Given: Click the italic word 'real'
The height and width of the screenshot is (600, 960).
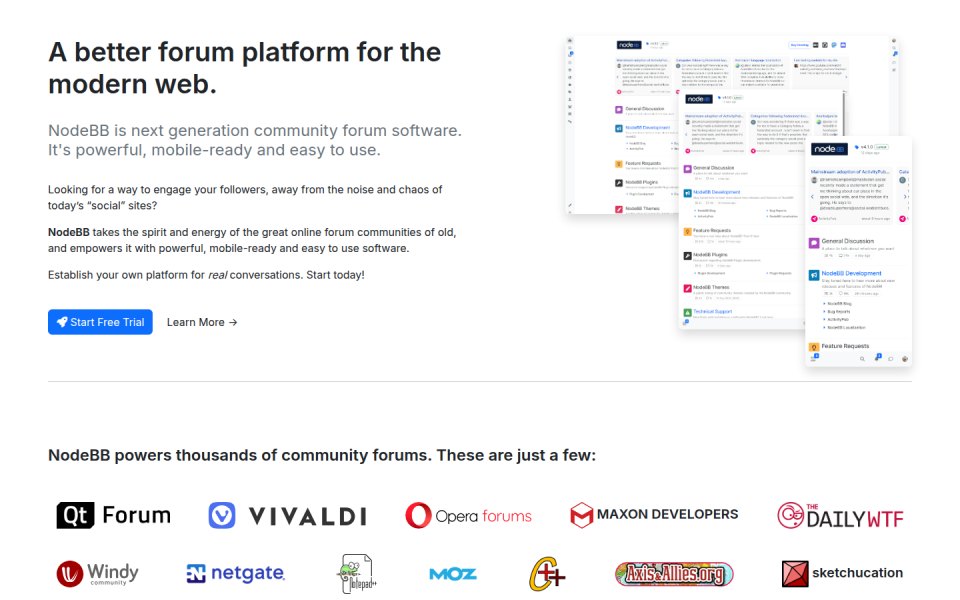Looking at the screenshot, I should (x=217, y=275).
